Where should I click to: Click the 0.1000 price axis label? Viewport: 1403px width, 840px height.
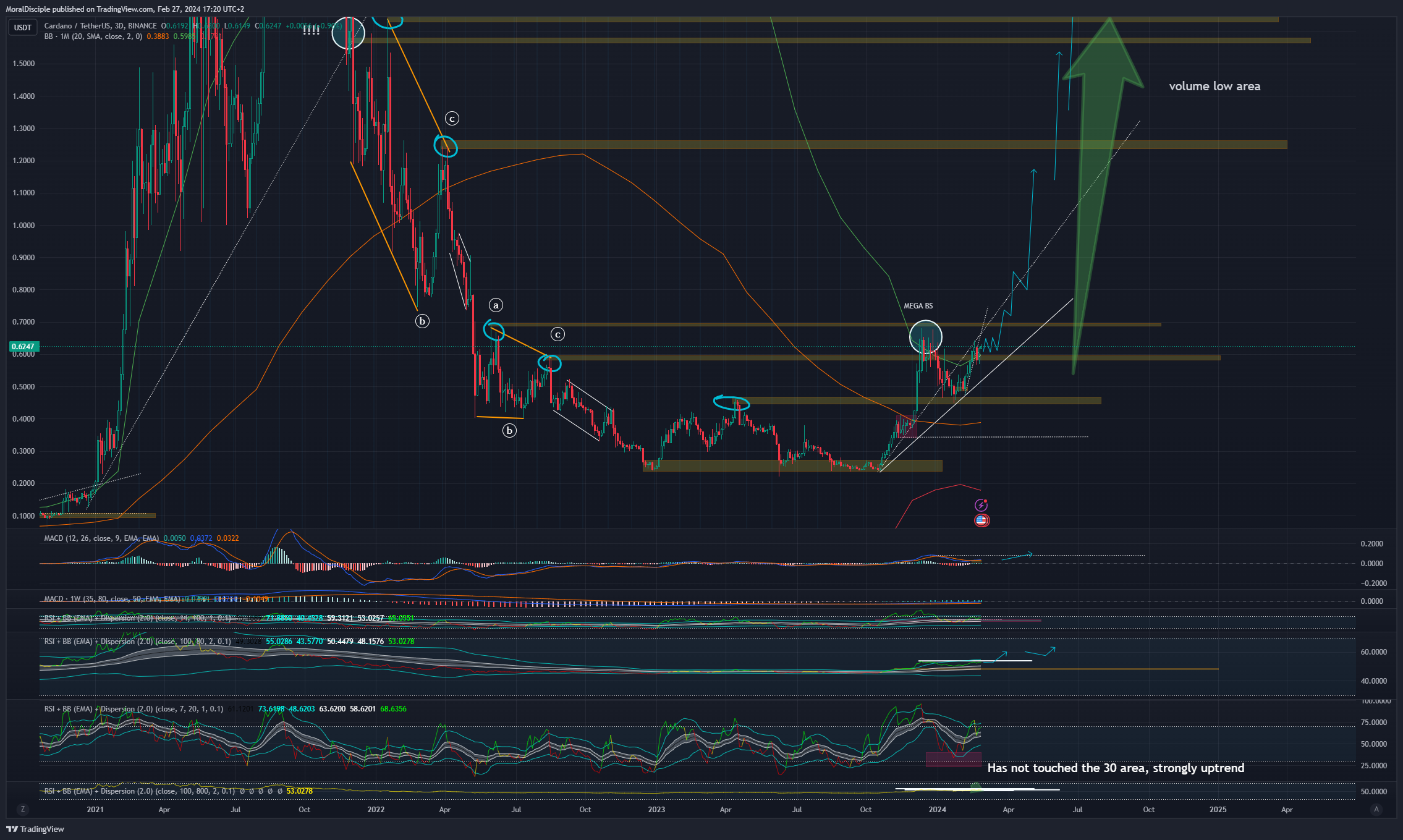(x=23, y=516)
